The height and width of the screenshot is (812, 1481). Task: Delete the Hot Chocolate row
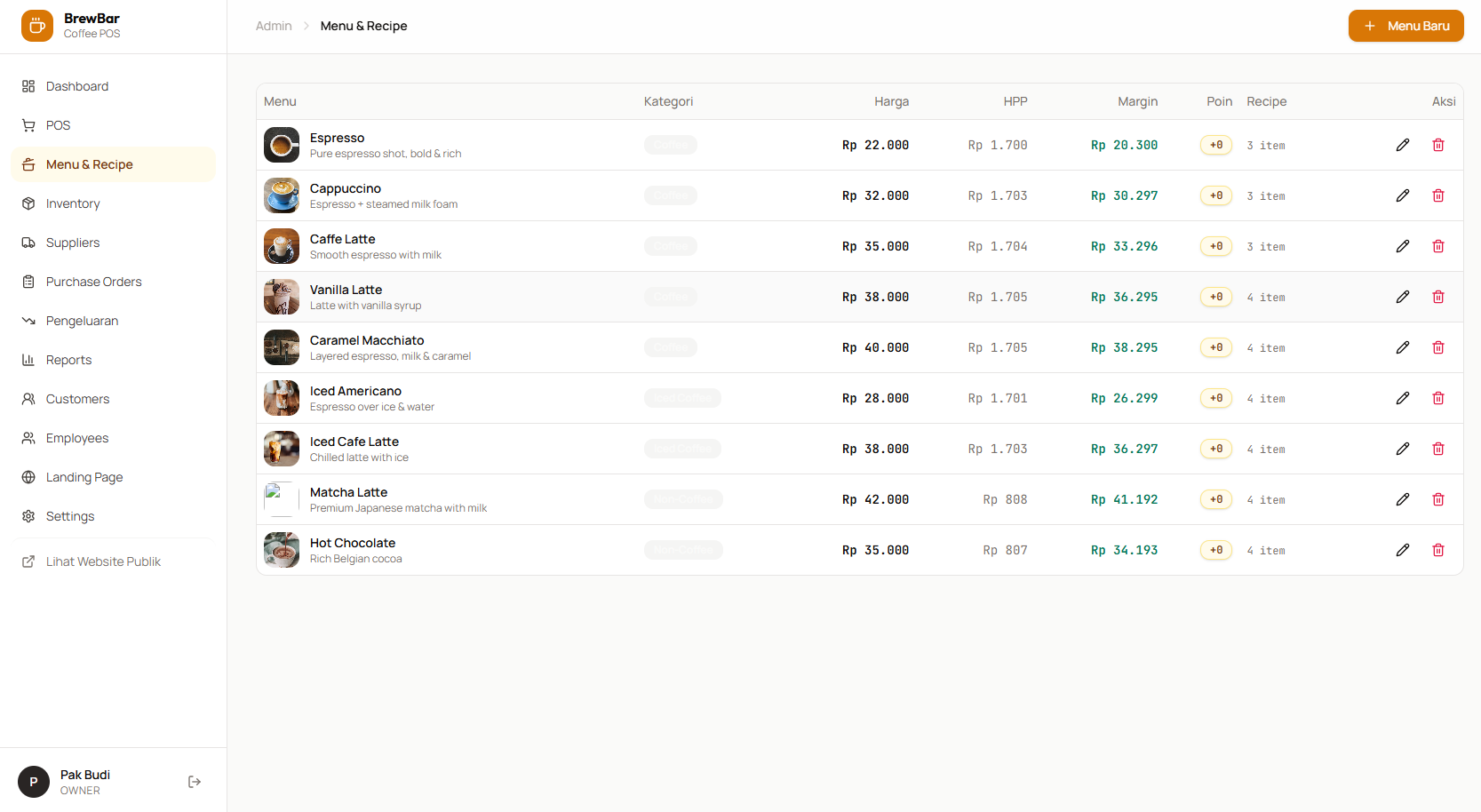coord(1438,550)
